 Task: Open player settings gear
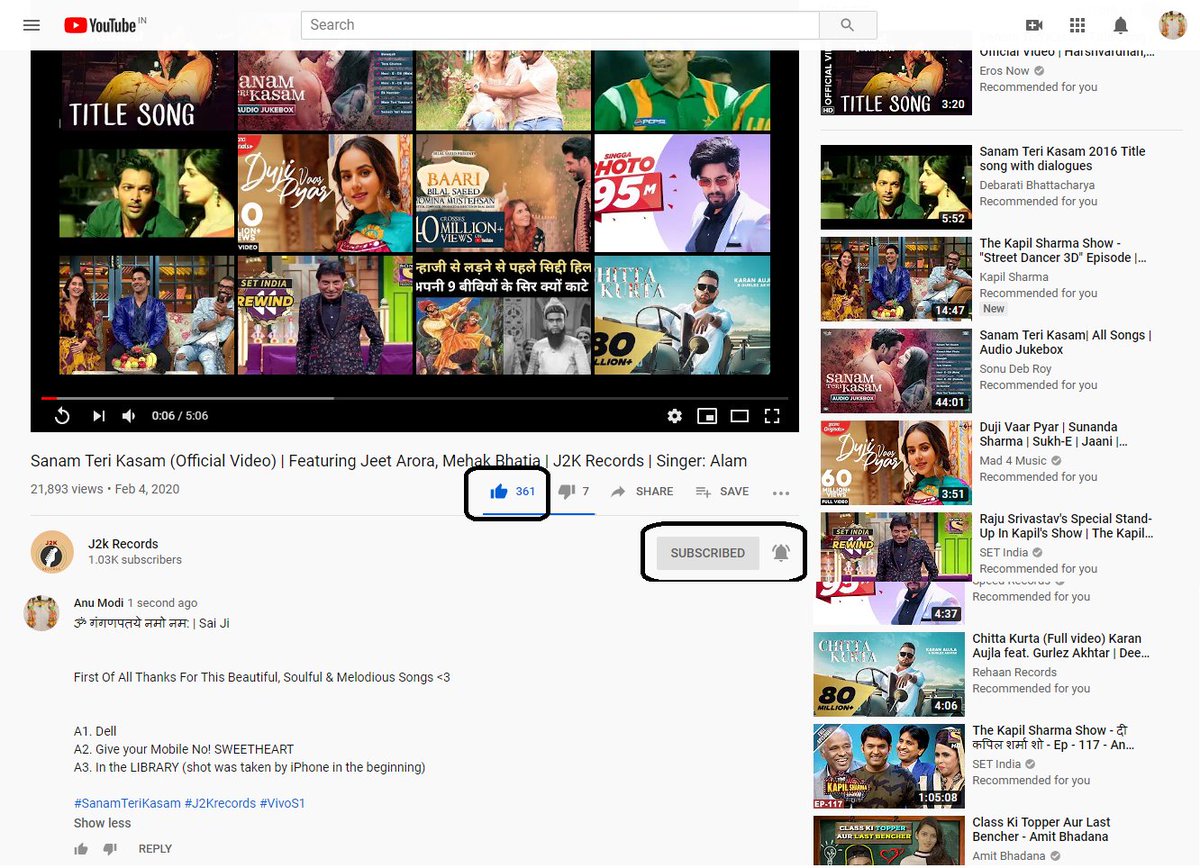click(675, 416)
